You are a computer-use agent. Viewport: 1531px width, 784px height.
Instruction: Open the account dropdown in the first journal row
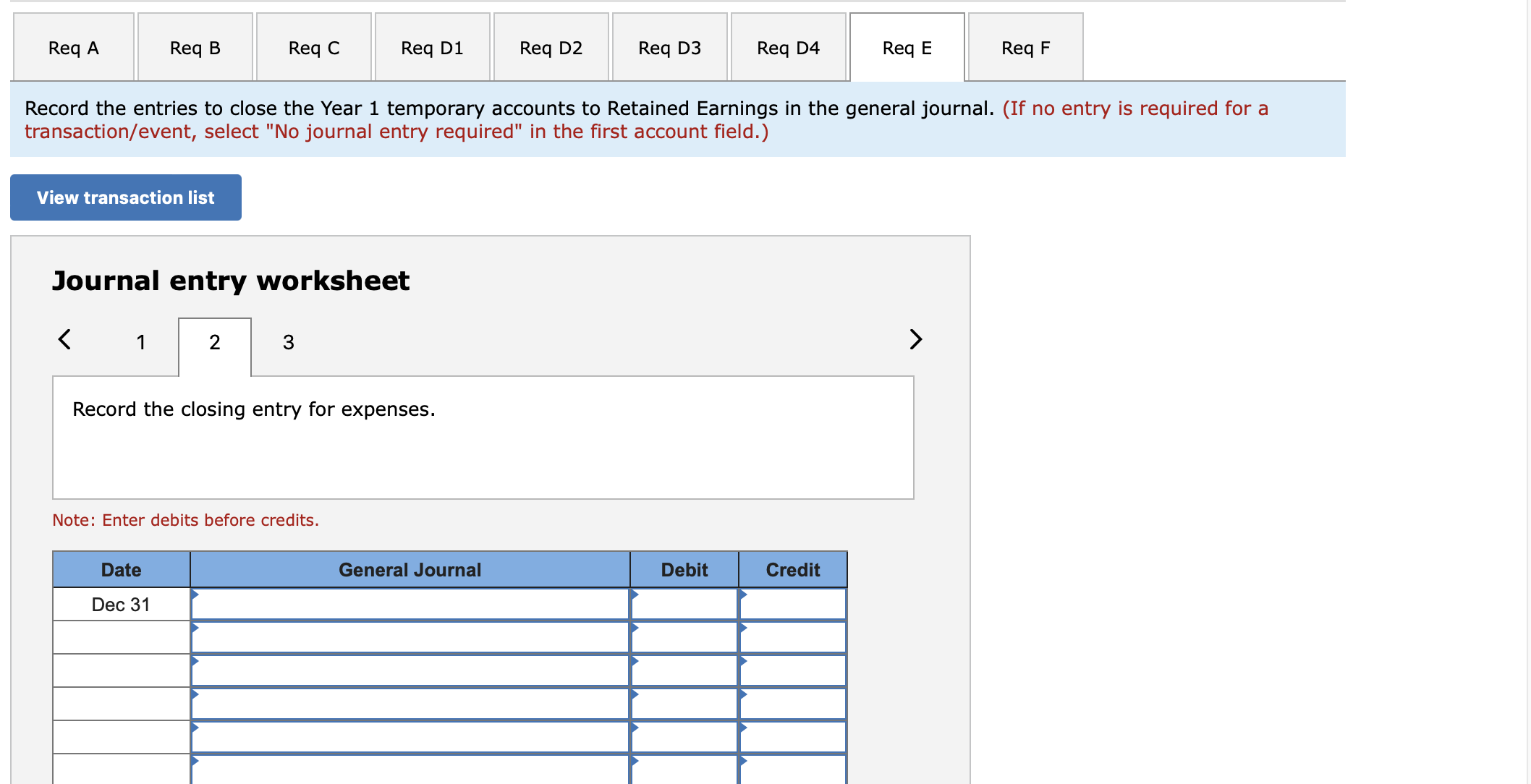[x=195, y=604]
